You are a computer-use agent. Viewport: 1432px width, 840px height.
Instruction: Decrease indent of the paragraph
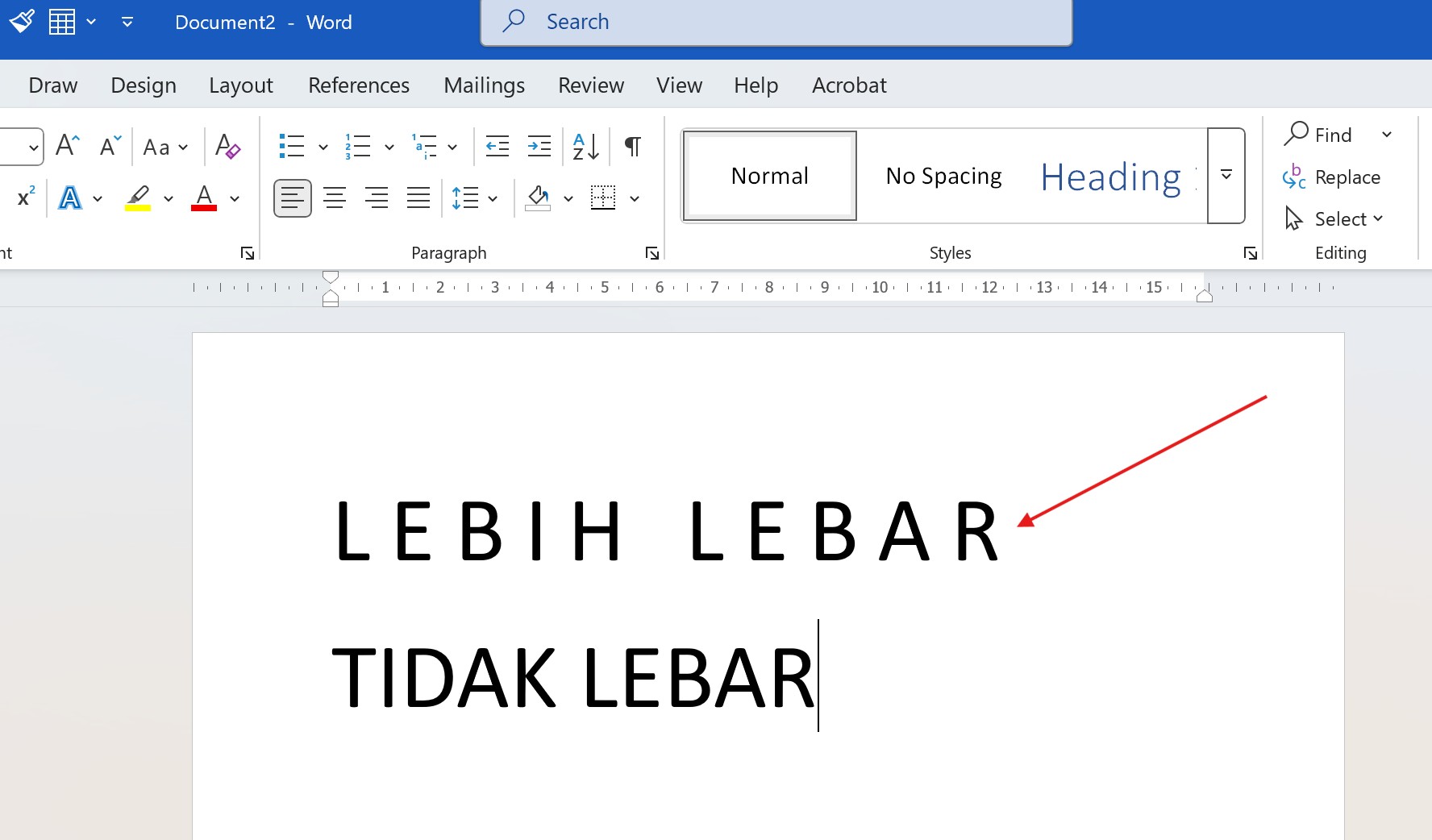point(497,146)
